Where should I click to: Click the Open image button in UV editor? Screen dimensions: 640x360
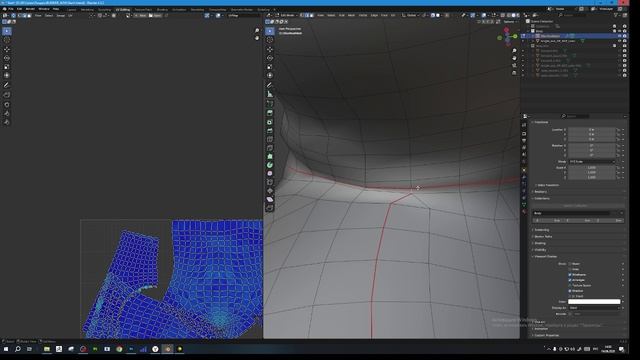coord(155,16)
